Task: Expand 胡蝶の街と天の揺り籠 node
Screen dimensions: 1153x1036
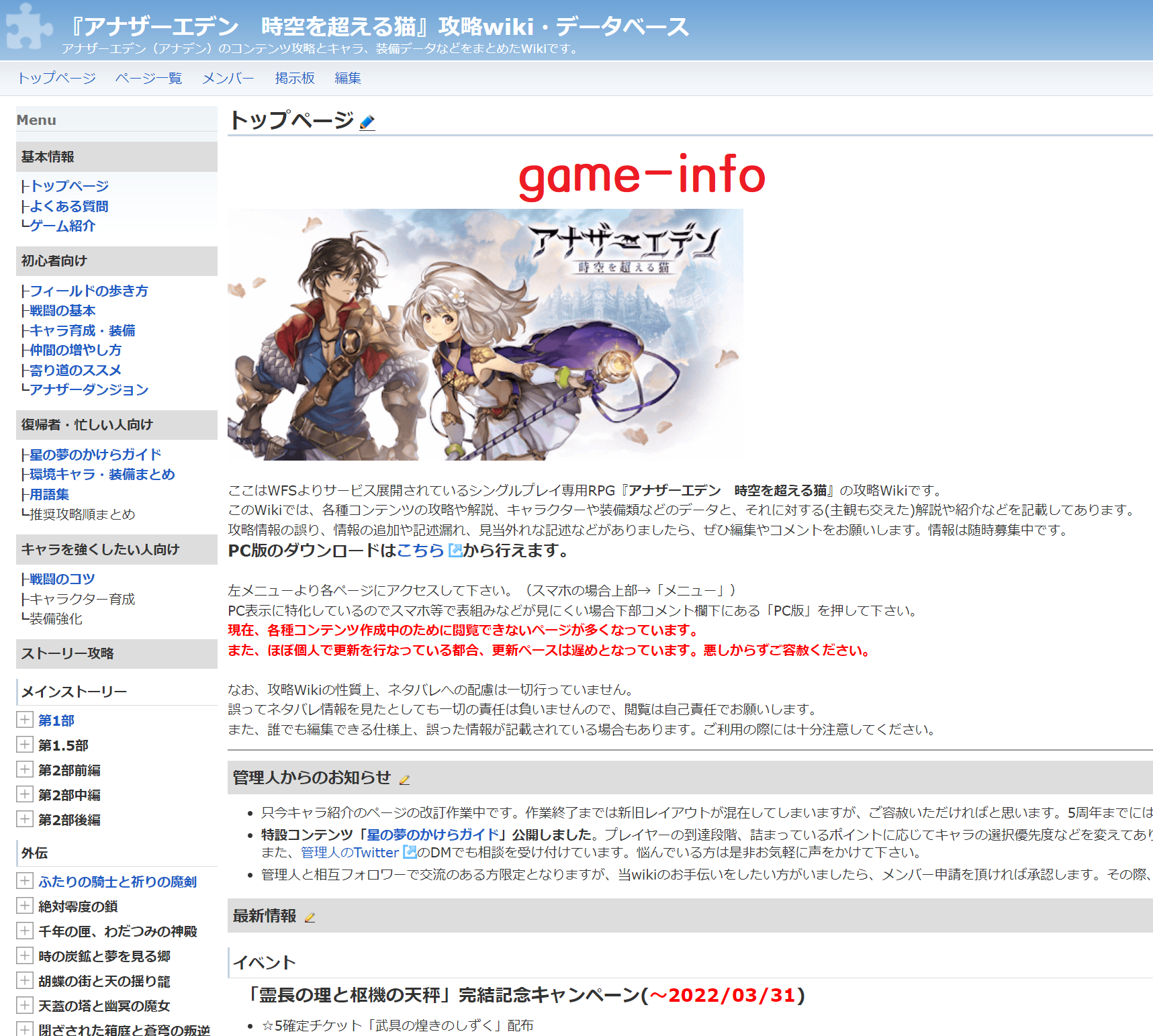Action: coord(25,980)
